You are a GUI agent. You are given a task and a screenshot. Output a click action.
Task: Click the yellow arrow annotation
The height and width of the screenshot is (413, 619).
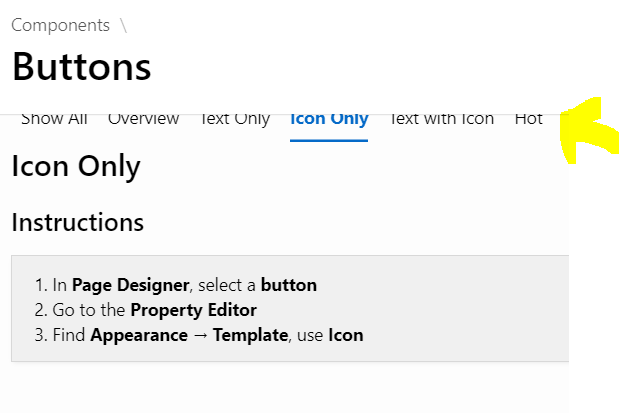[x=589, y=130]
